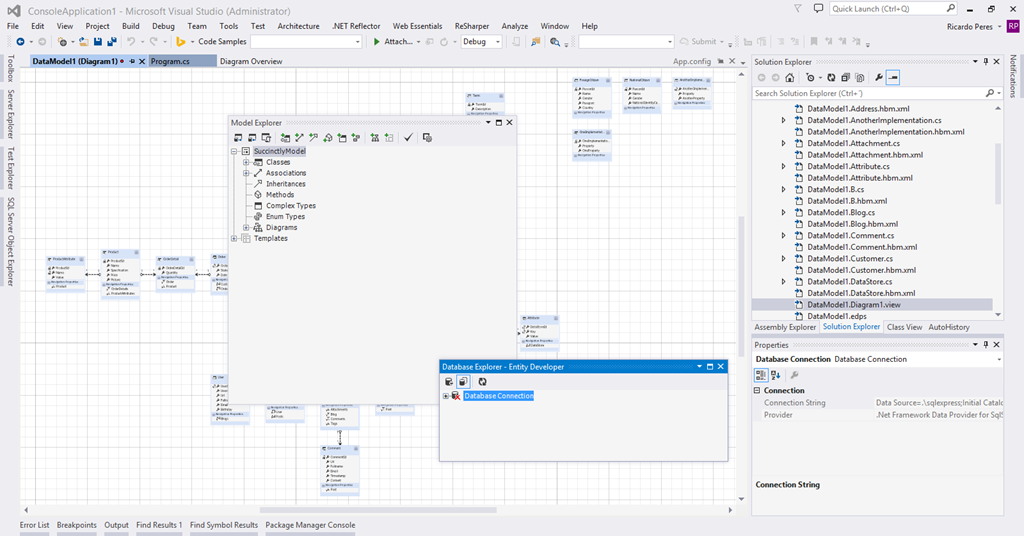1024x536 pixels.
Task: Click the refresh icon in Database Explorer
Action: coord(482,382)
